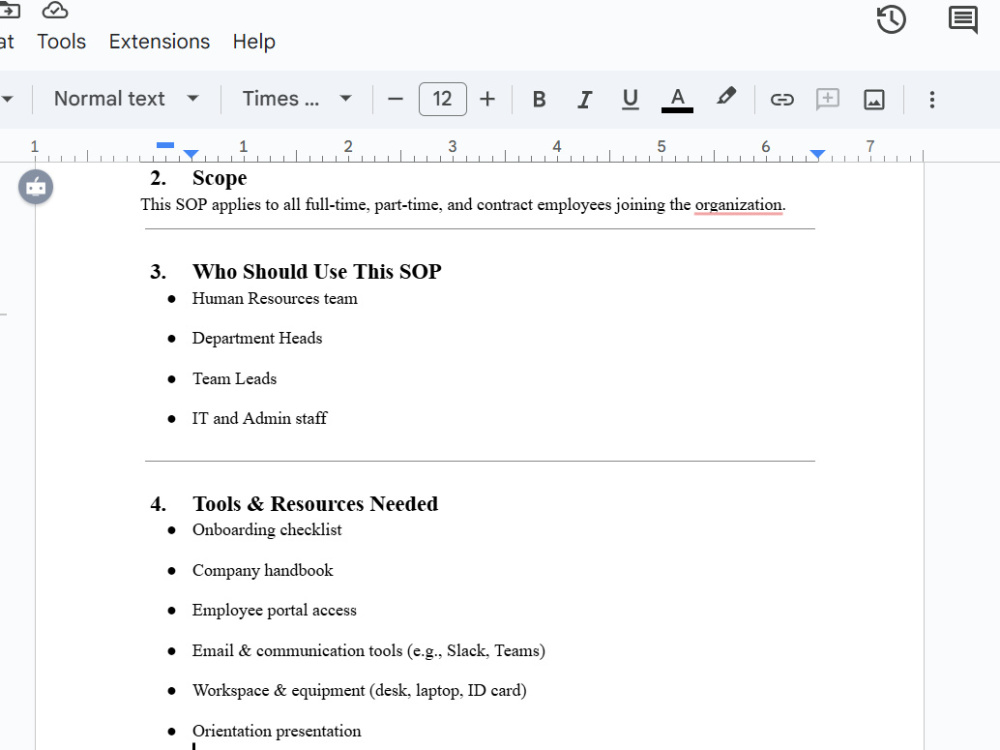Screen dimensions: 1000x750
Task: Click bullet "Human Resources team"
Action: pos(275,298)
